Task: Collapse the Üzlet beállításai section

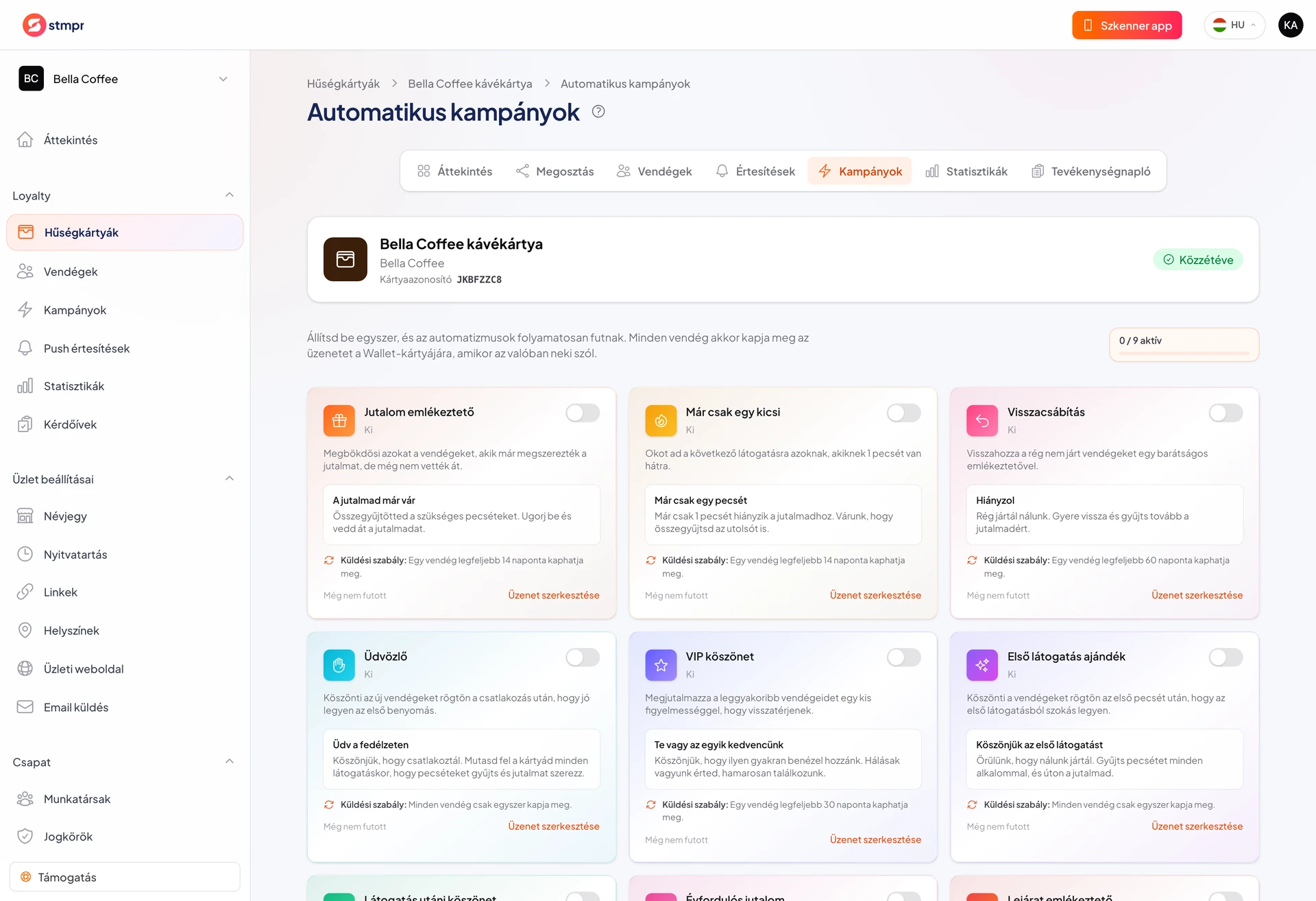Action: coord(230,479)
